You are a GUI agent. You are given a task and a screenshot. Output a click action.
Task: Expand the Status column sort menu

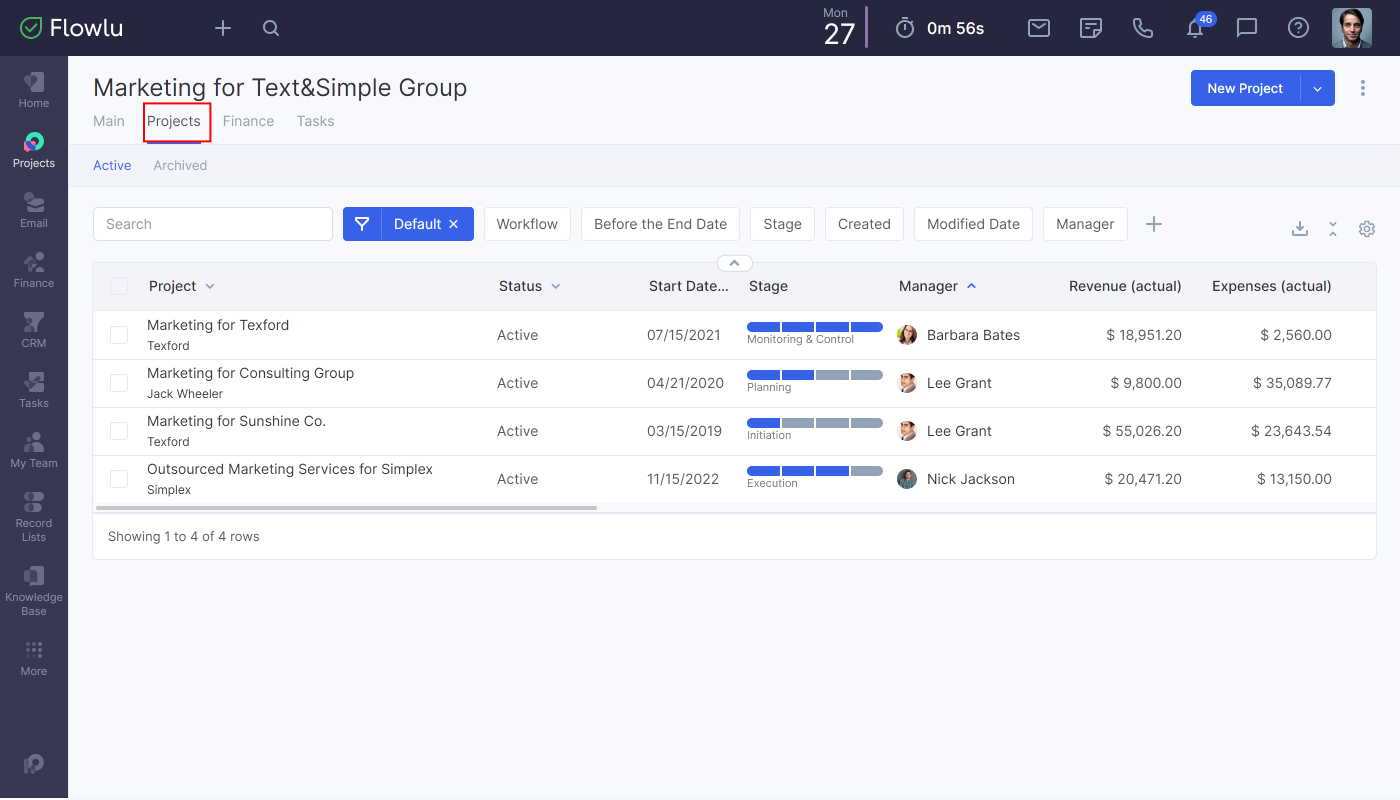click(x=556, y=286)
